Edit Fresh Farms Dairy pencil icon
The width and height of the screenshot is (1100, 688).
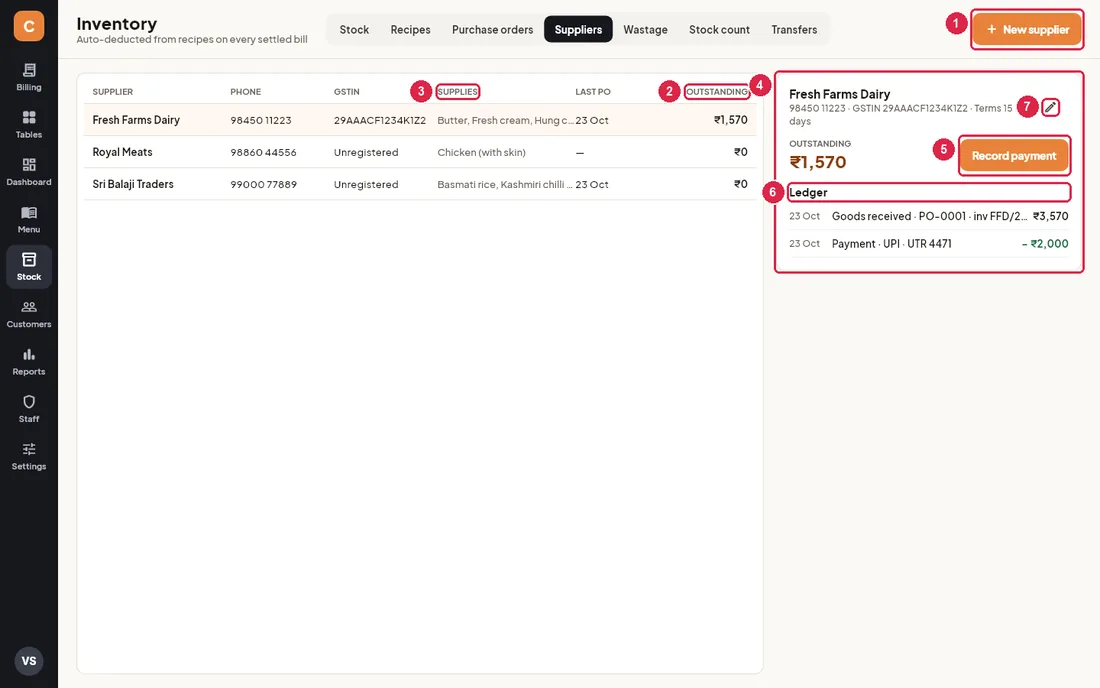(1050, 107)
